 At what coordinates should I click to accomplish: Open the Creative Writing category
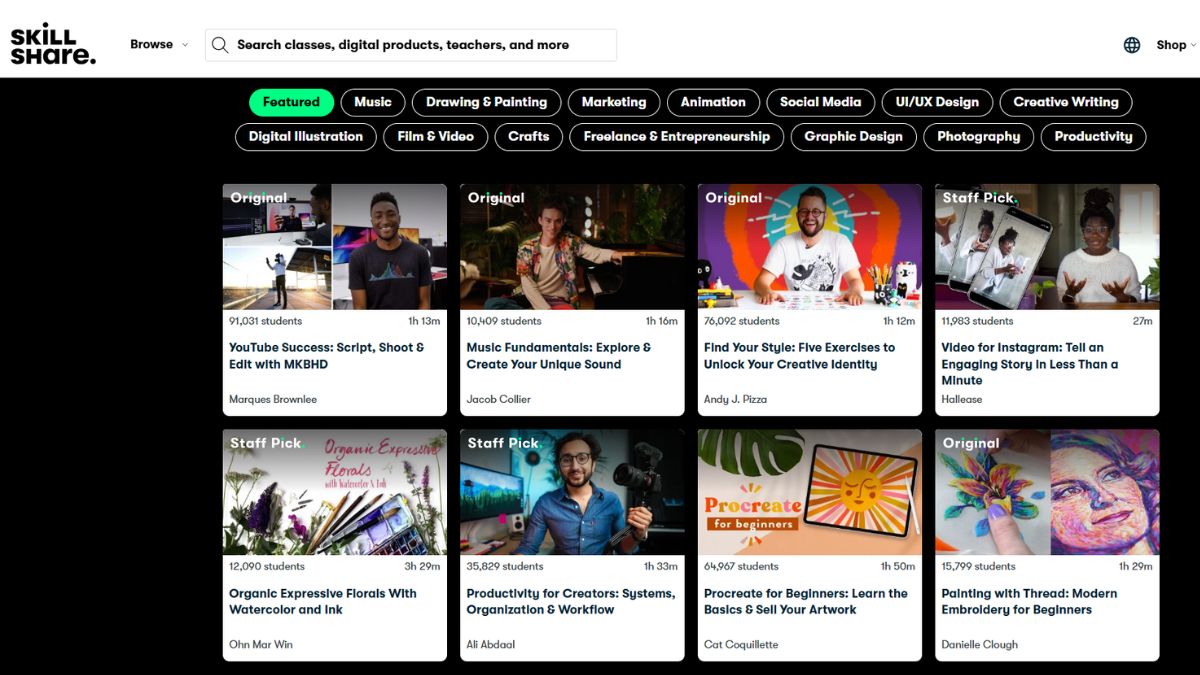pos(1066,102)
